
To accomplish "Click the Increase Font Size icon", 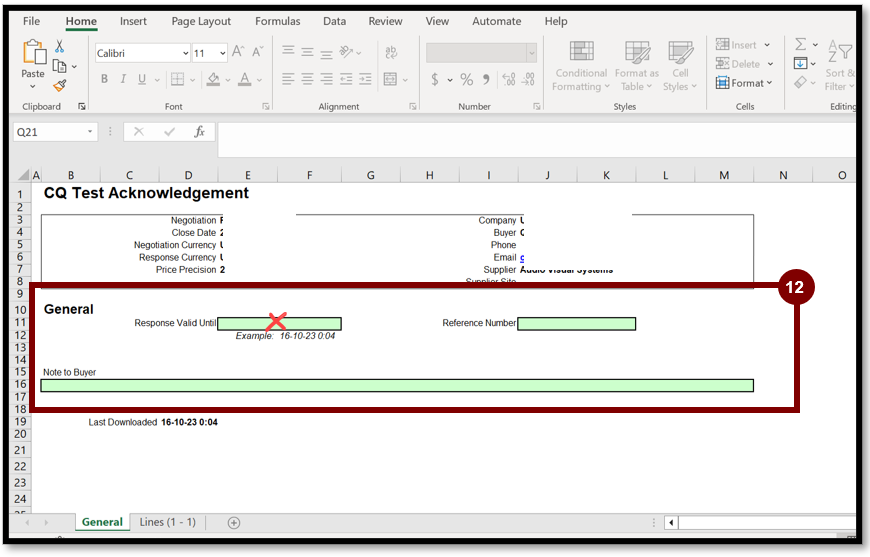I will (x=238, y=52).
